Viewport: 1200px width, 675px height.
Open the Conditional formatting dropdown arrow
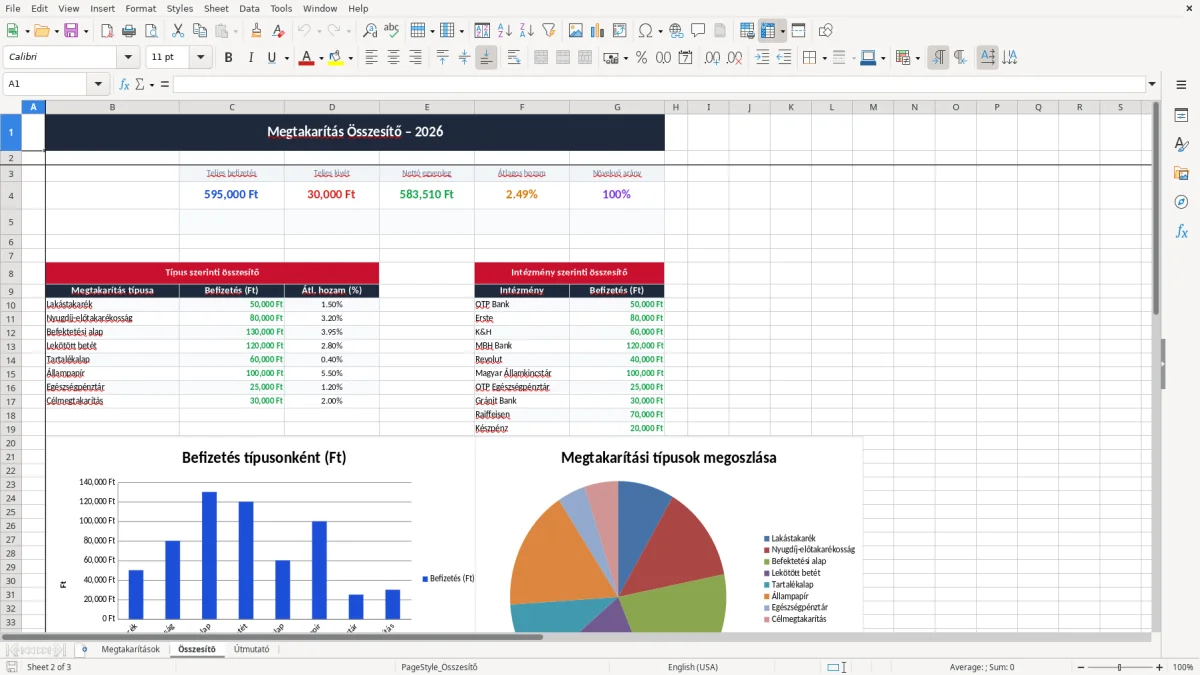[917, 58]
